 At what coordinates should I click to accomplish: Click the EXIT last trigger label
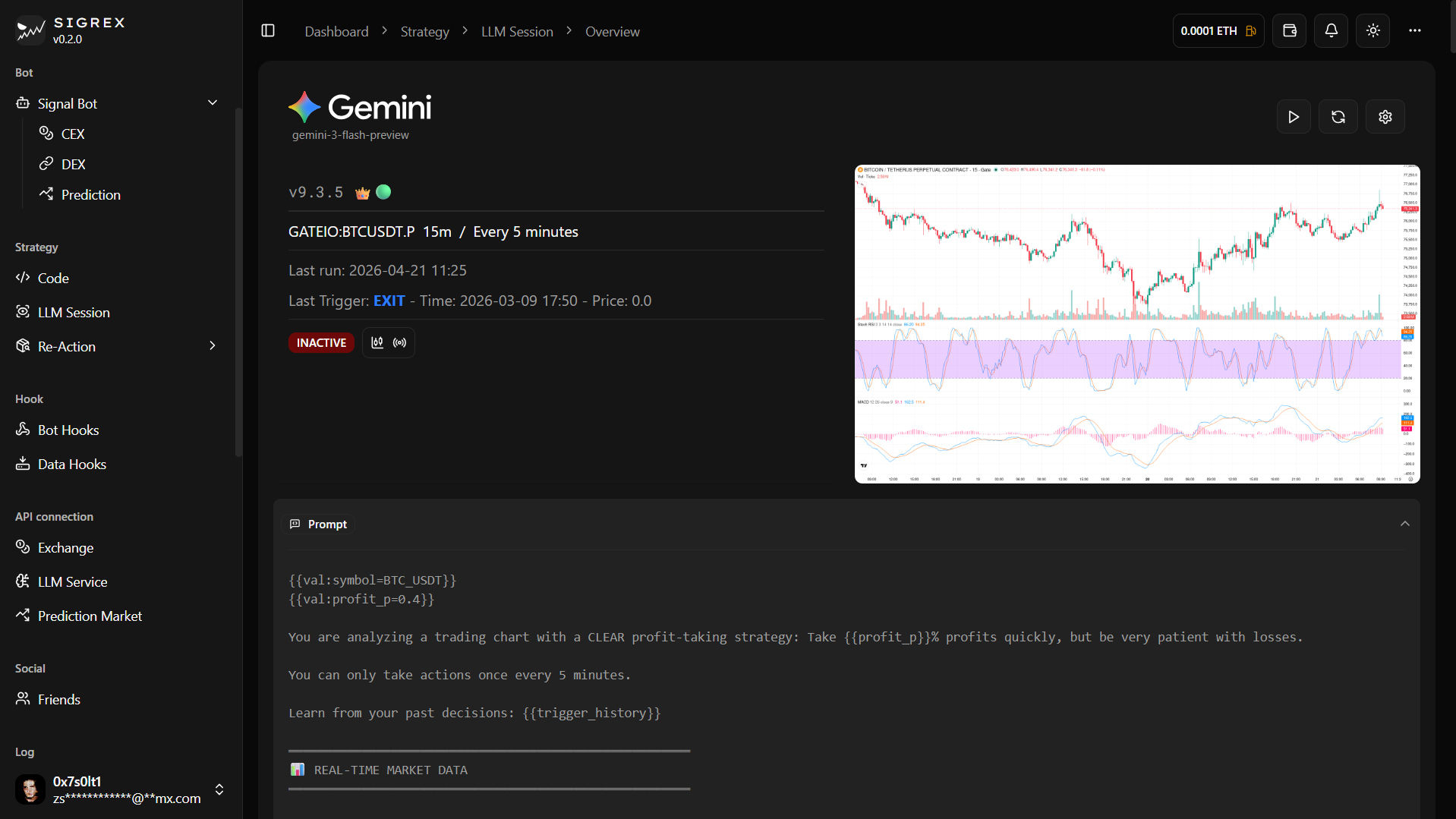pos(389,301)
